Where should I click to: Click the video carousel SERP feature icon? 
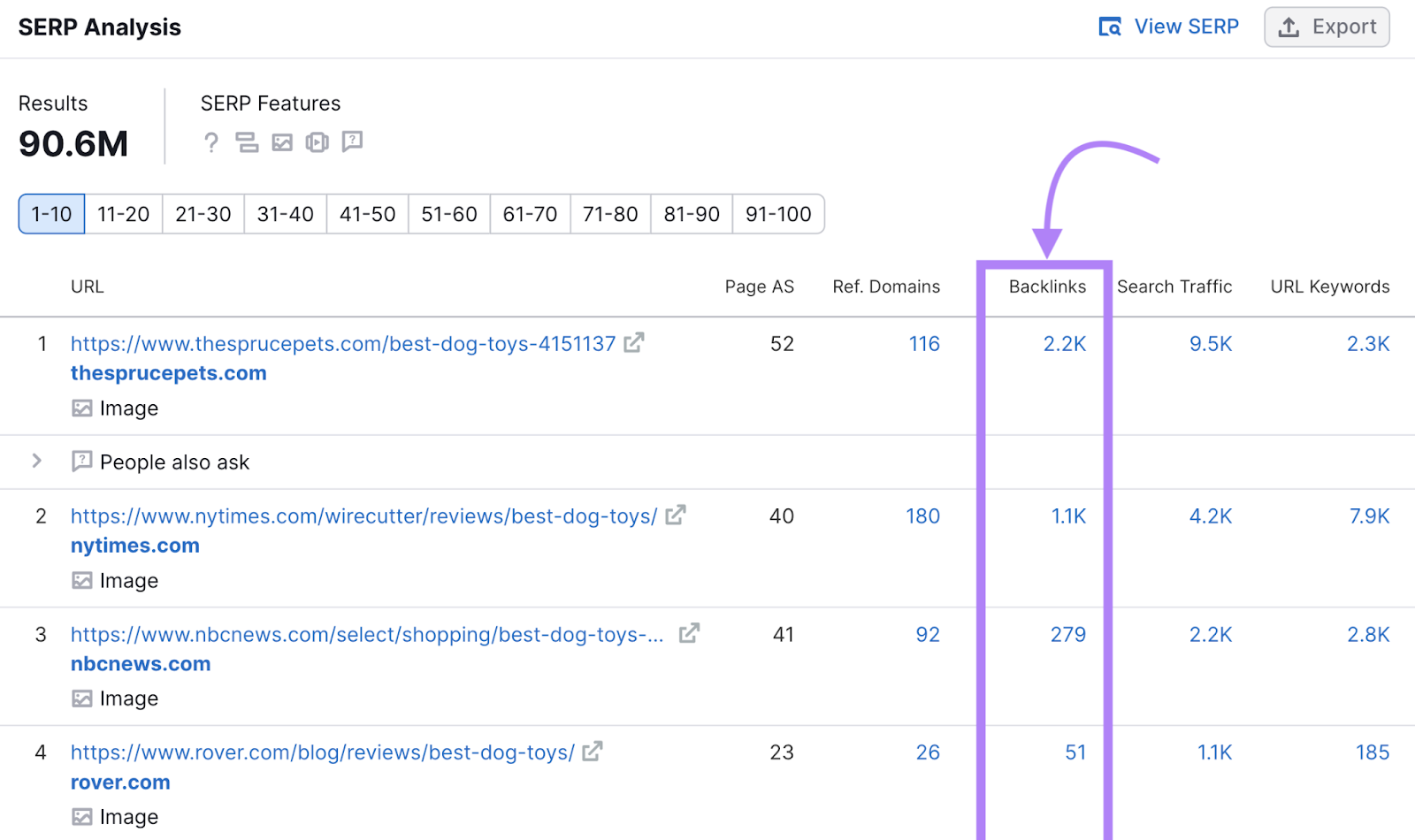(x=317, y=142)
